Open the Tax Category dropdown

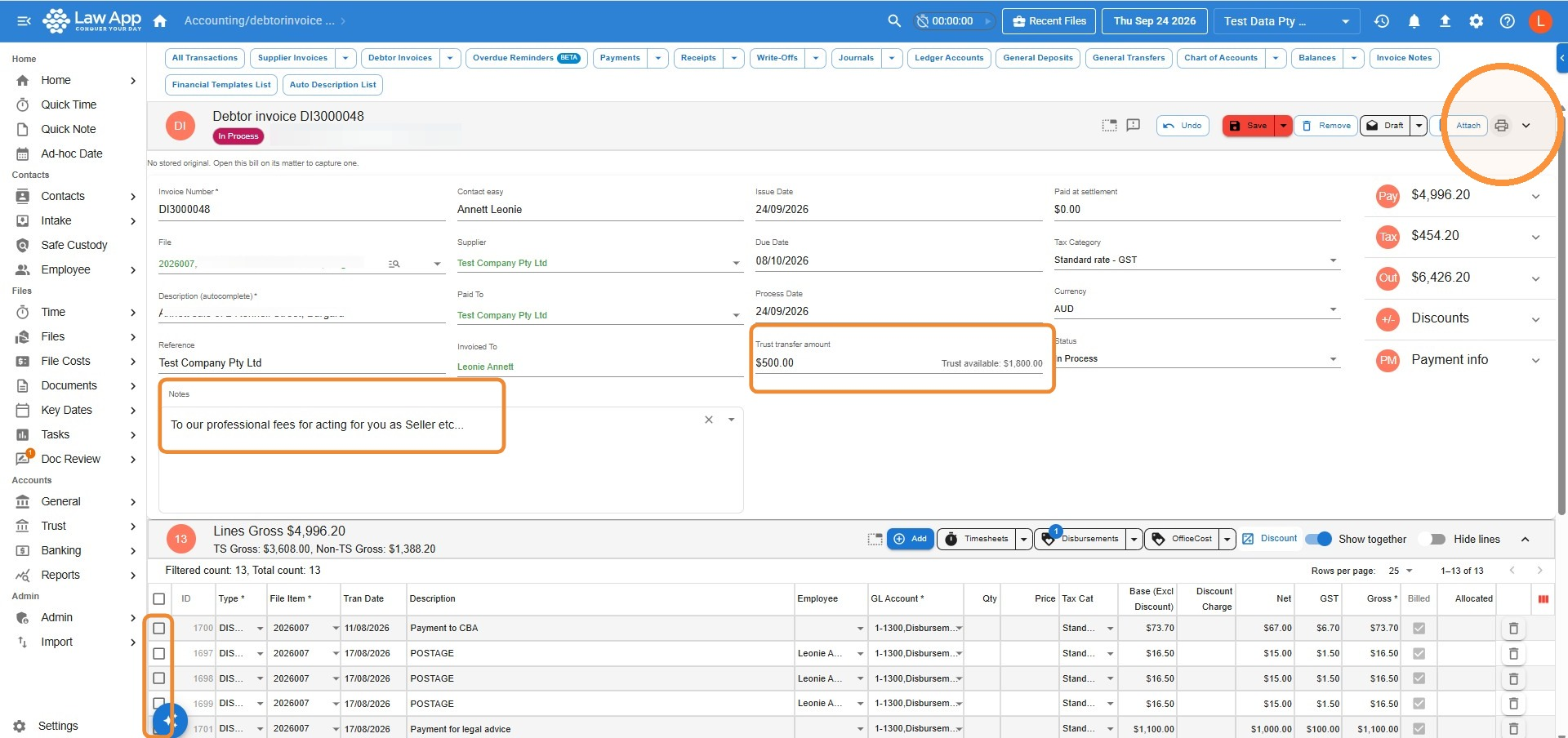coord(1197,260)
